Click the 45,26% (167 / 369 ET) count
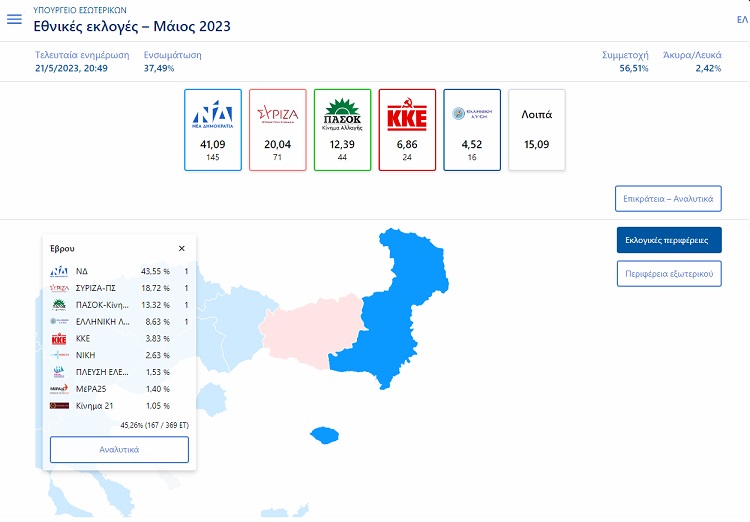This screenshot has width=750, height=522. [154, 425]
